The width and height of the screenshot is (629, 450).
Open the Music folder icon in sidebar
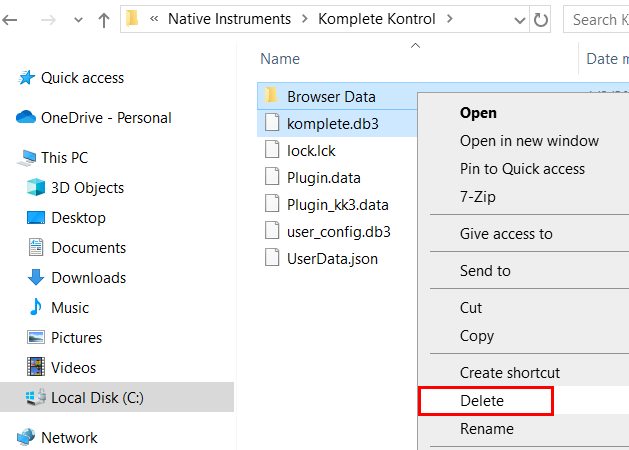(x=36, y=308)
